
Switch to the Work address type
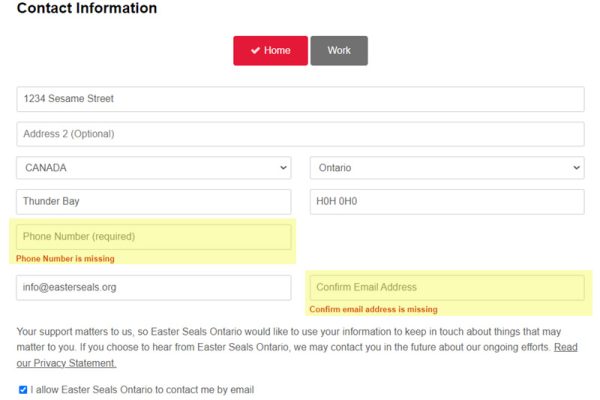[x=339, y=51]
